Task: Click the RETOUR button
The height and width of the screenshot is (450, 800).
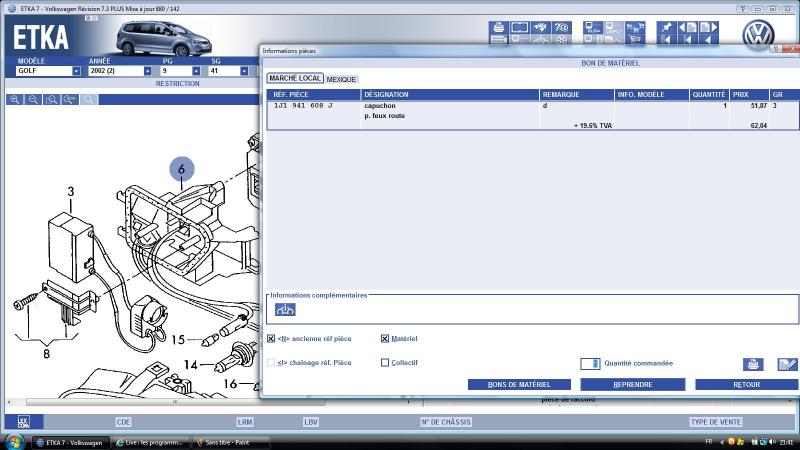Action: (746, 385)
